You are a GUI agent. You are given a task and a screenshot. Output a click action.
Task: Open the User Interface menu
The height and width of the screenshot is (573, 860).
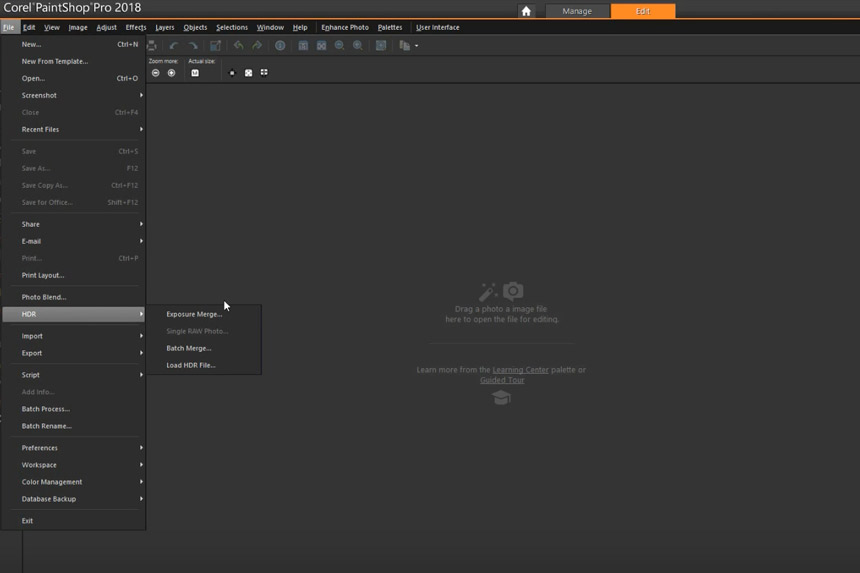coord(438,27)
